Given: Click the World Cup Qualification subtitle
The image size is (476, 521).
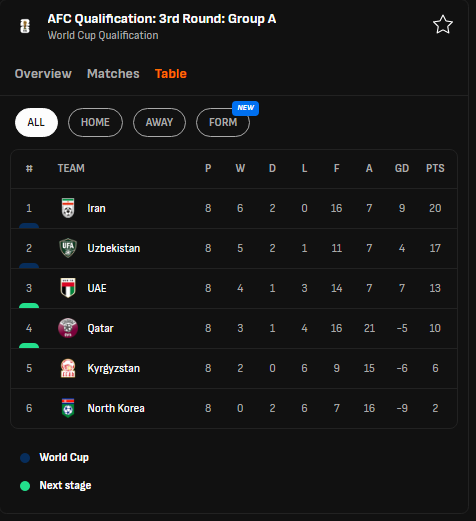Looking at the screenshot, I should pyautogui.click(x=103, y=35).
